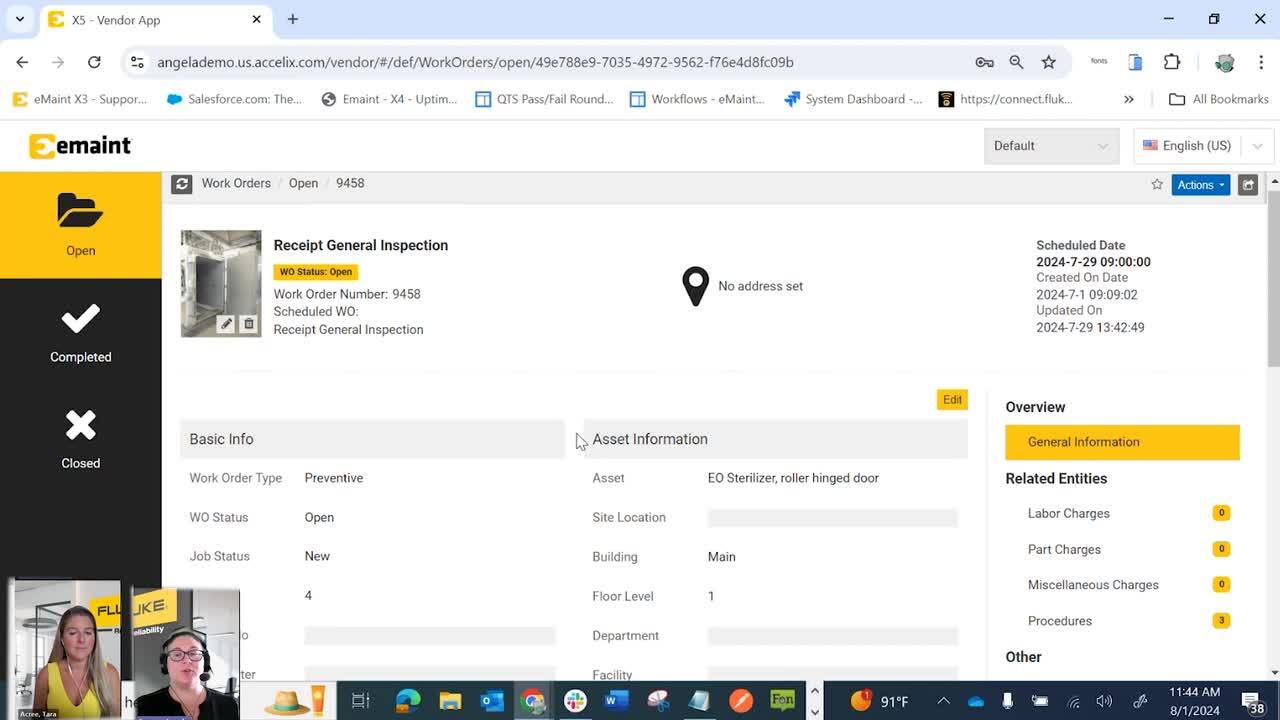Go to Completed work orders

[x=80, y=332]
